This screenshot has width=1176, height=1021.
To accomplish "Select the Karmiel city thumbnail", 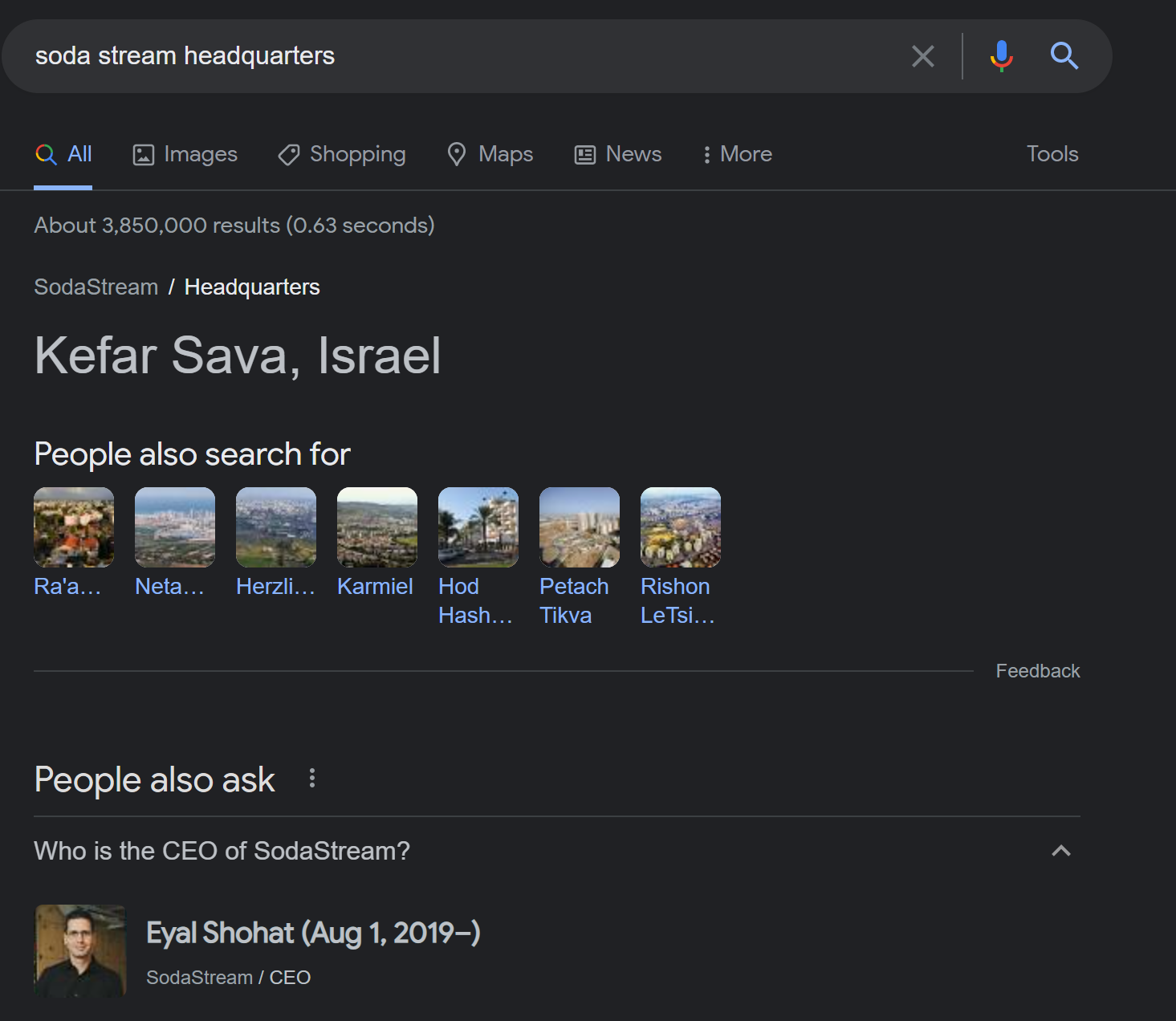I will (377, 527).
